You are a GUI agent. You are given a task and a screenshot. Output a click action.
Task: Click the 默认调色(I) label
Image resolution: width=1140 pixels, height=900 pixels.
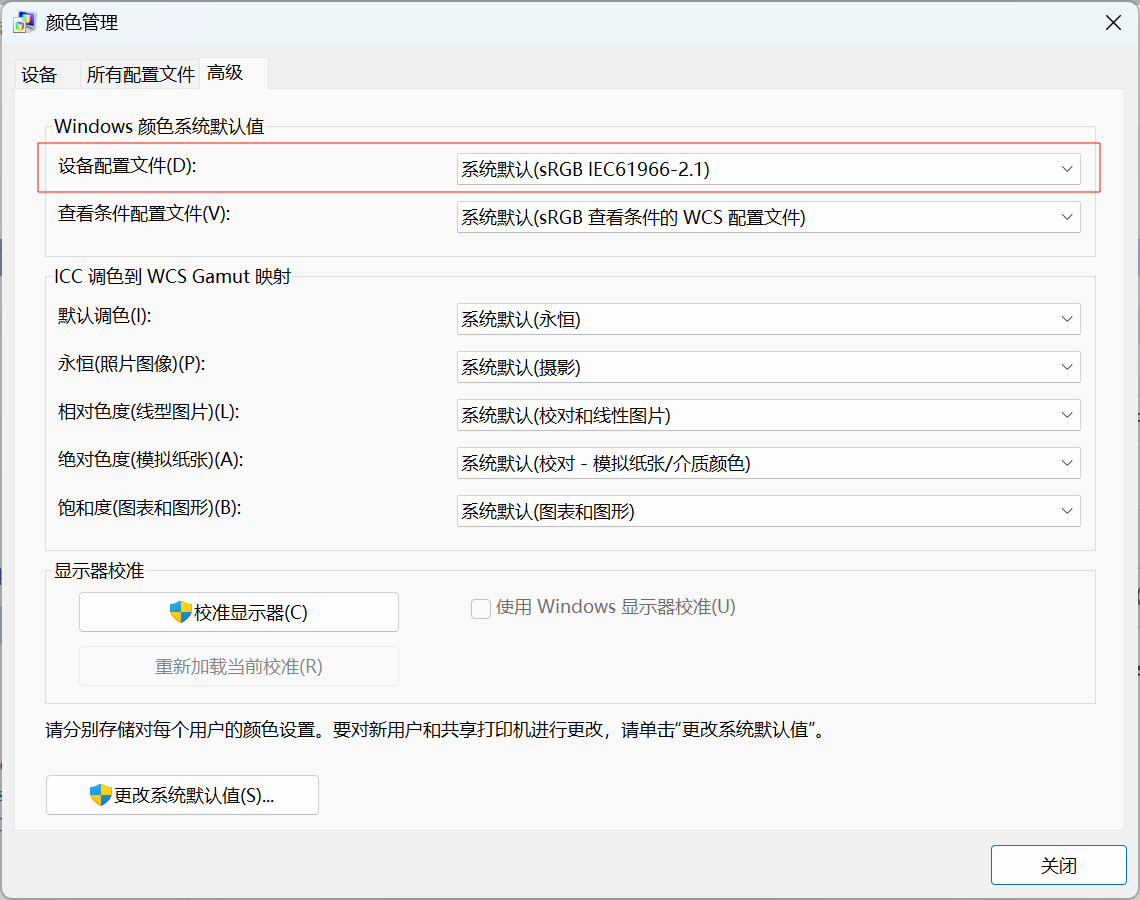105,316
